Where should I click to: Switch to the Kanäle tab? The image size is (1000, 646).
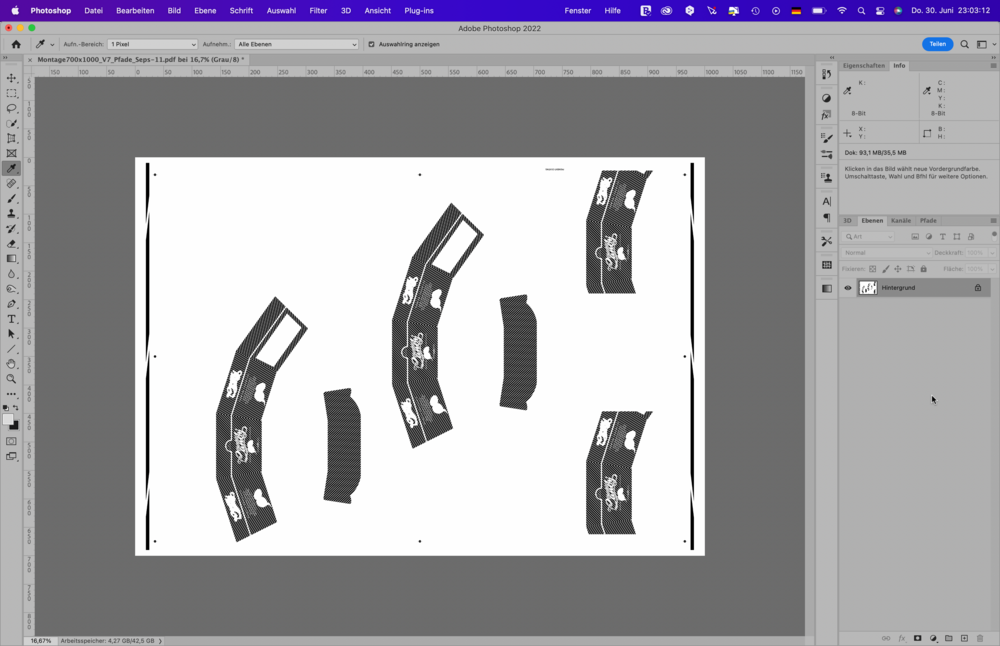(x=901, y=221)
